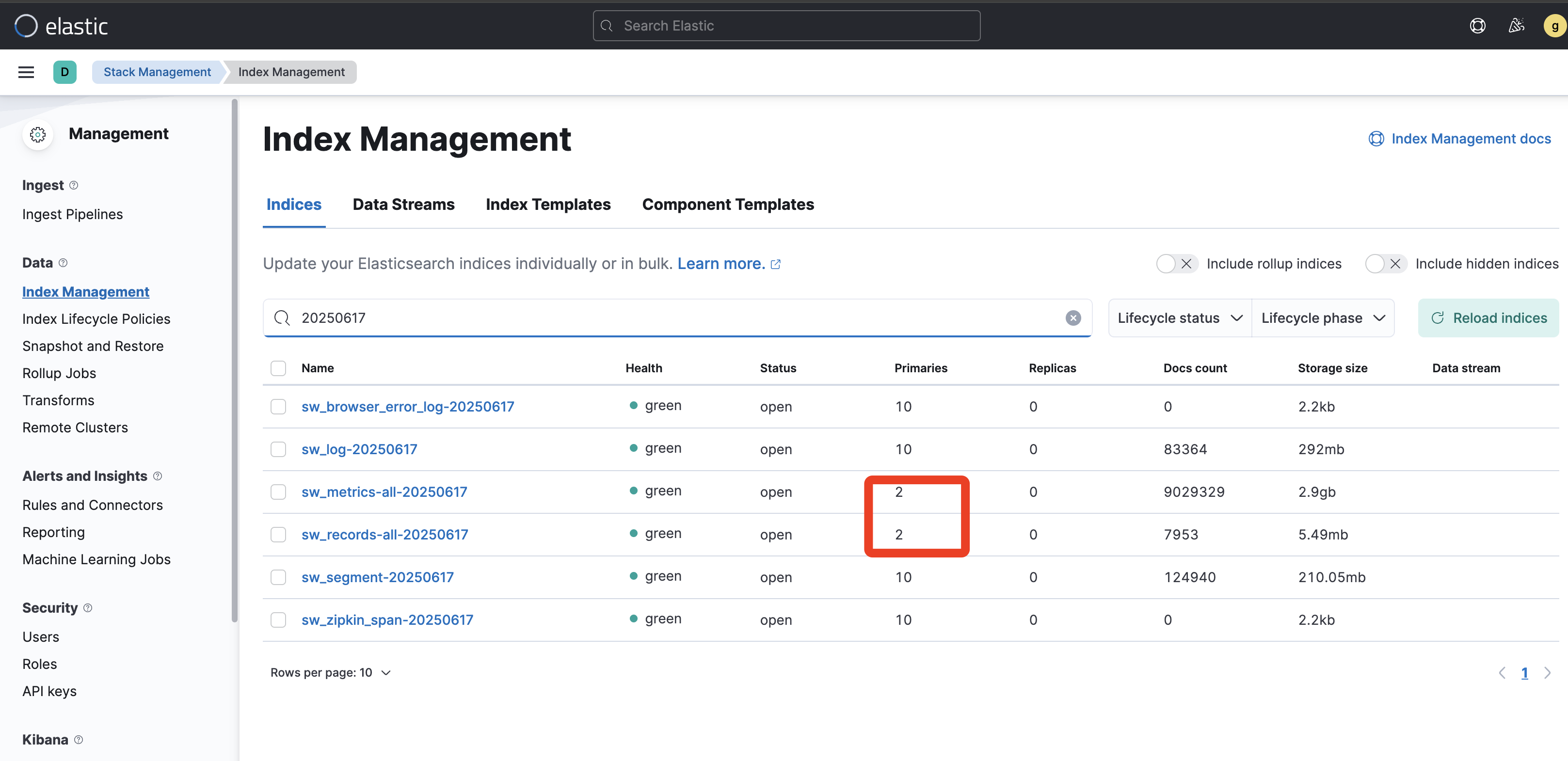The image size is (1568, 761).
Task: Click the Ingest help question icon
Action: pos(74,185)
